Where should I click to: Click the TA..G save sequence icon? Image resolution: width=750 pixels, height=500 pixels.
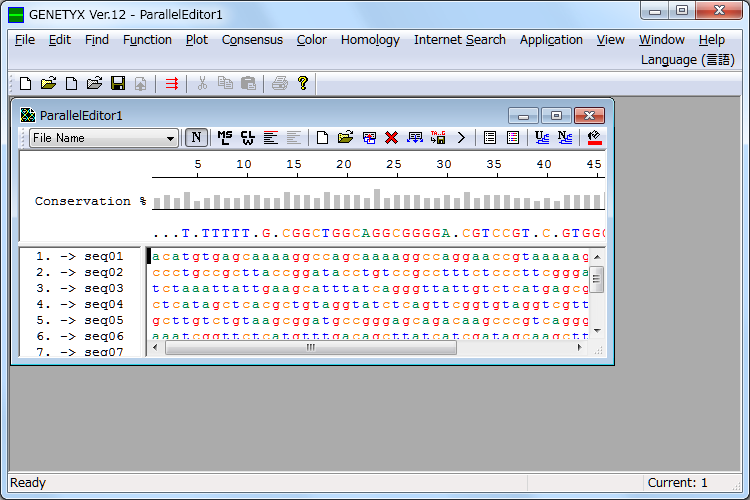[x=438, y=138]
